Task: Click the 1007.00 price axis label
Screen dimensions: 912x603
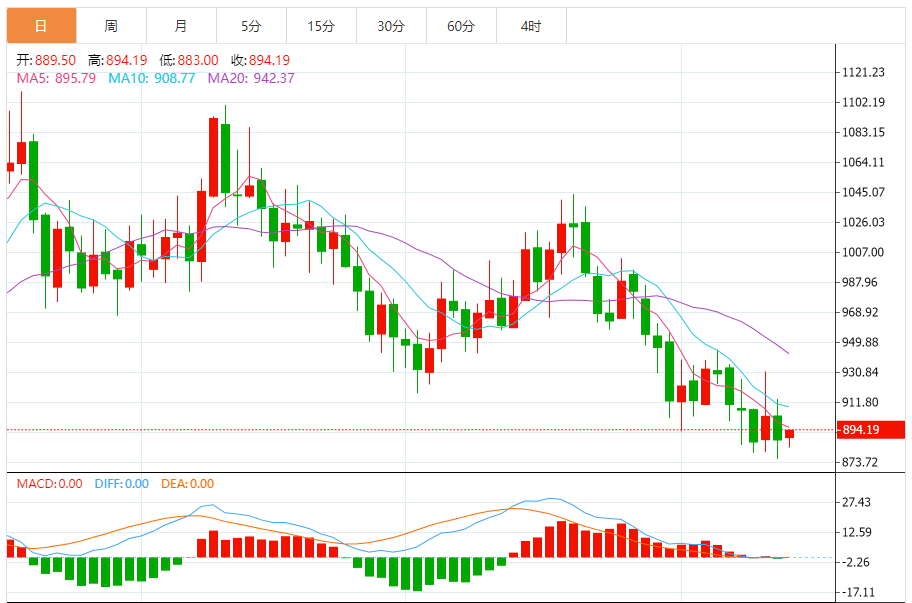Action: [x=863, y=252]
